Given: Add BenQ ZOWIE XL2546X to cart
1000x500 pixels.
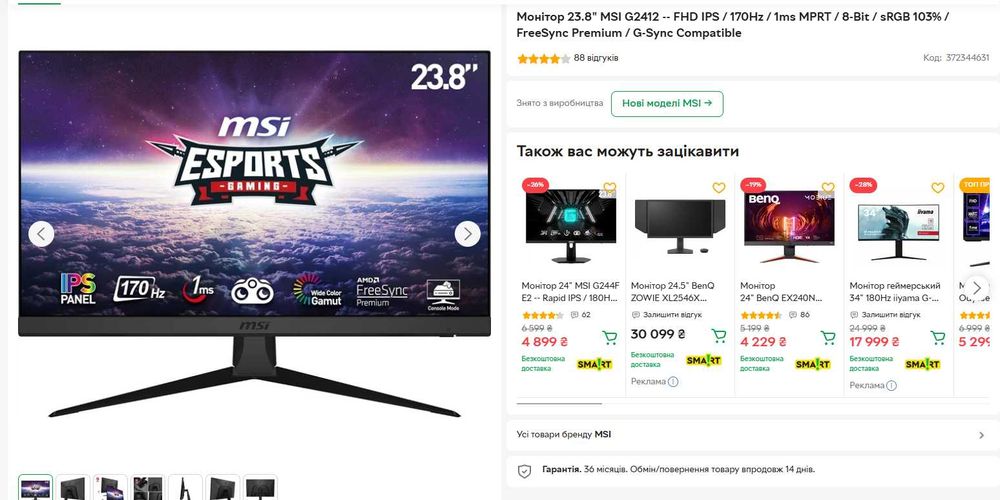Looking at the screenshot, I should coord(719,335).
